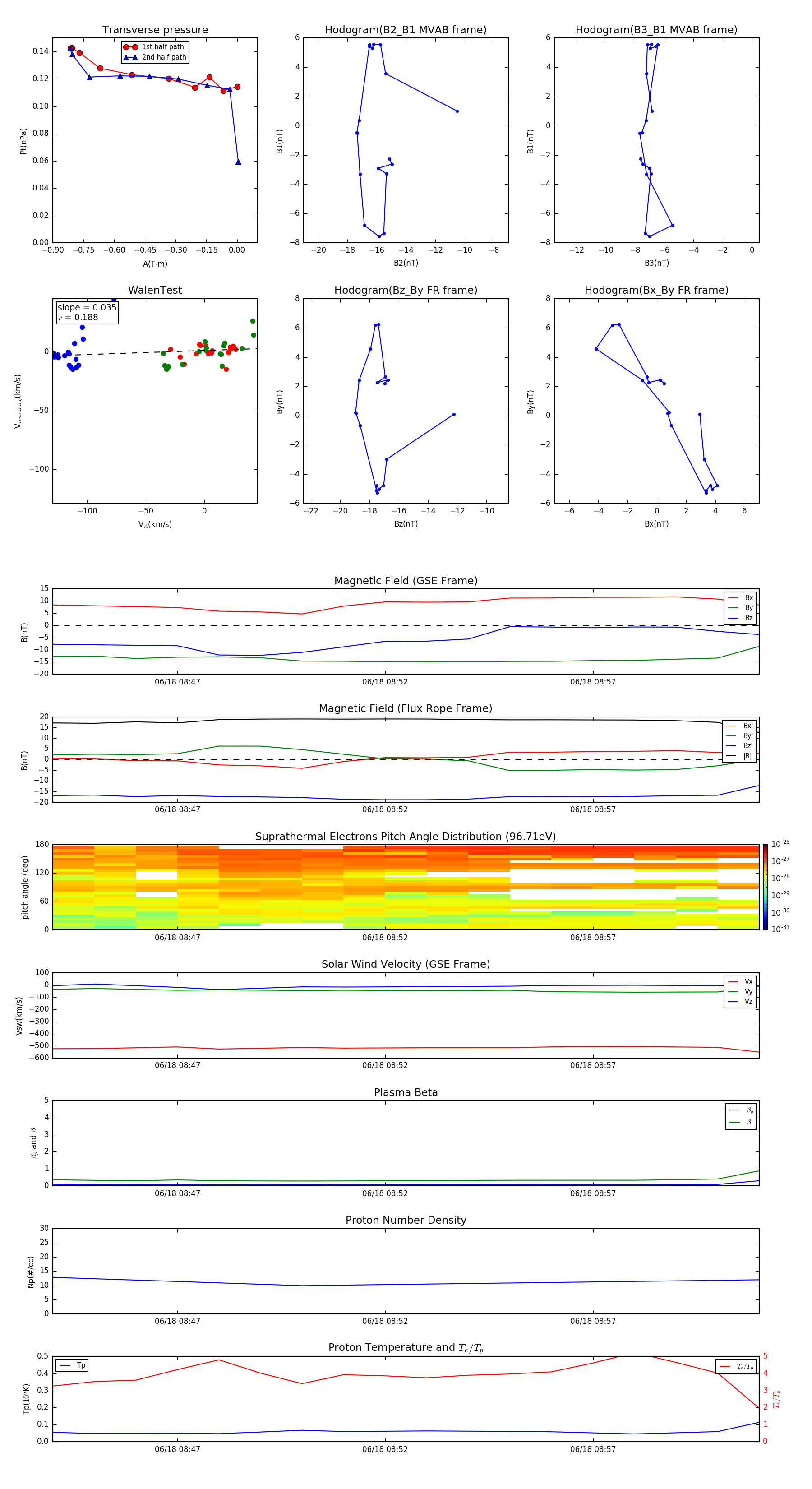Select the |B| entry in the flux rope legend

point(739,756)
